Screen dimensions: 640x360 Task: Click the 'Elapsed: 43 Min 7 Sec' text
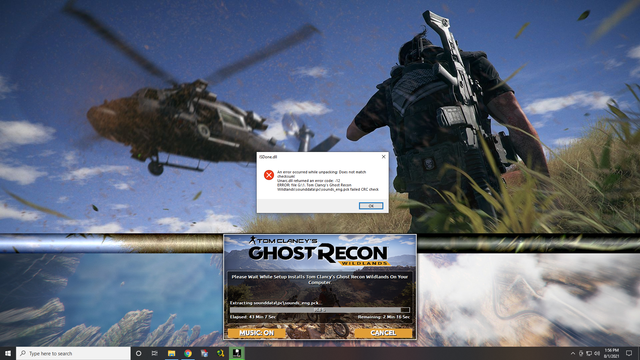click(x=253, y=317)
